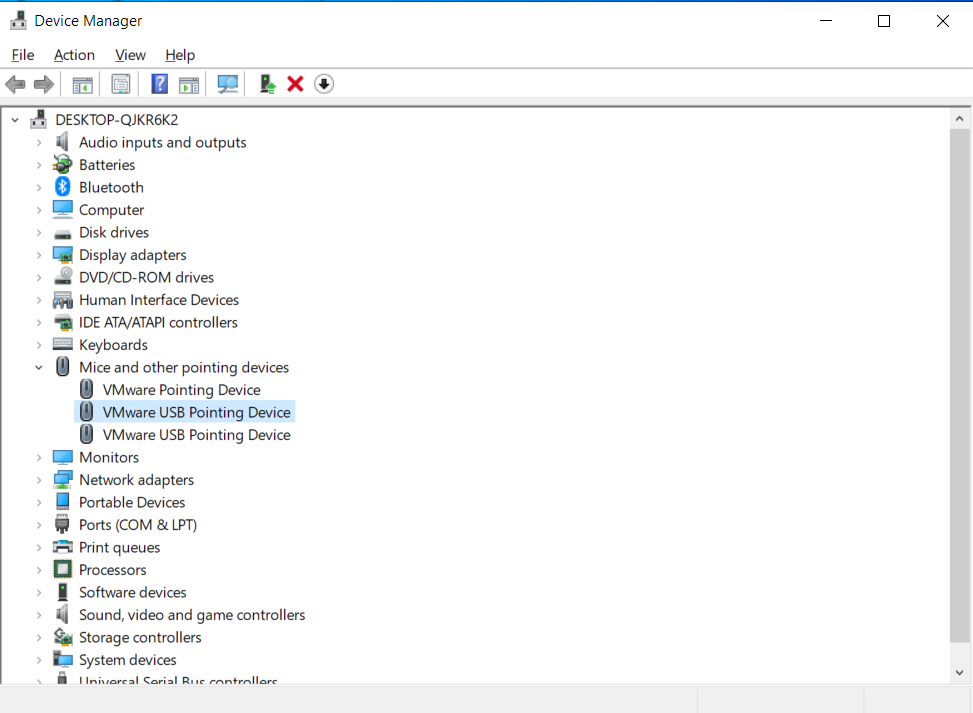973x713 pixels.
Task: Select the System devices label
Action: (x=127, y=660)
